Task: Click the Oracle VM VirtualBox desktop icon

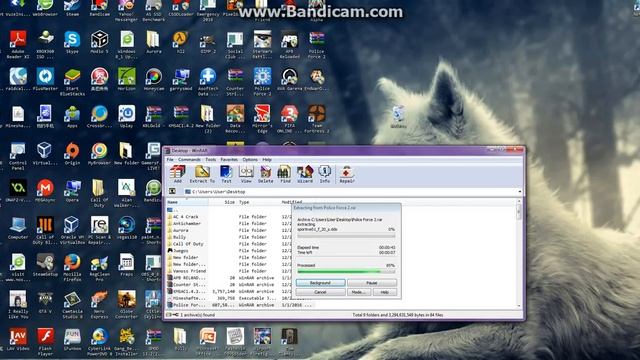Action: (x=72, y=231)
